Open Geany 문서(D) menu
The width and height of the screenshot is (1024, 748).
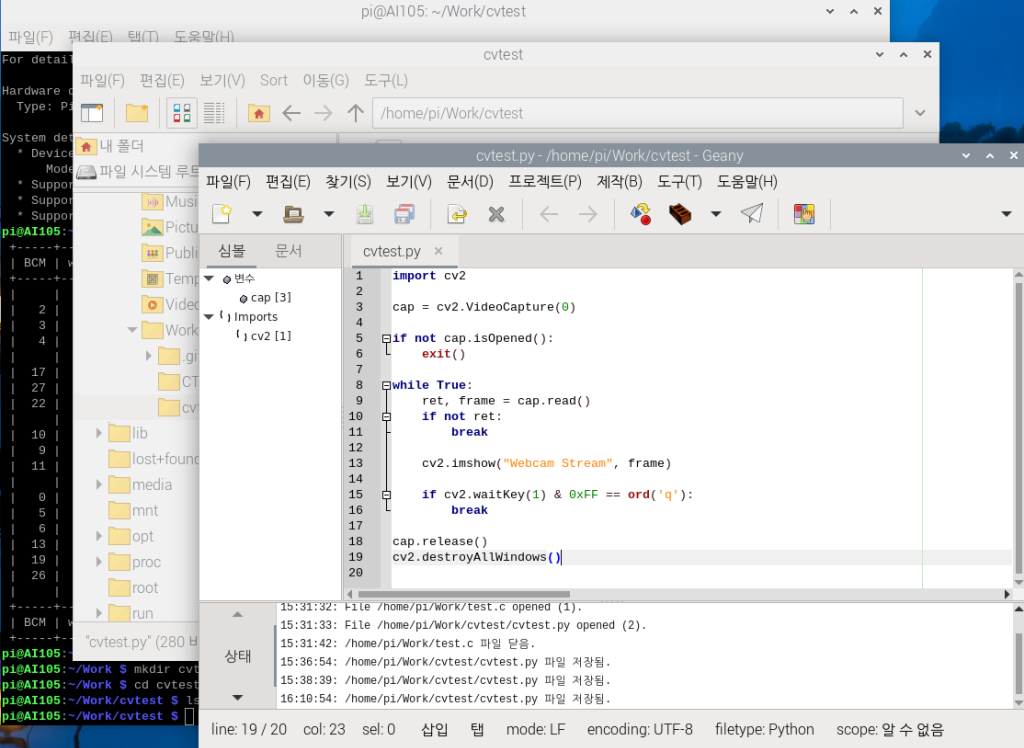point(470,182)
